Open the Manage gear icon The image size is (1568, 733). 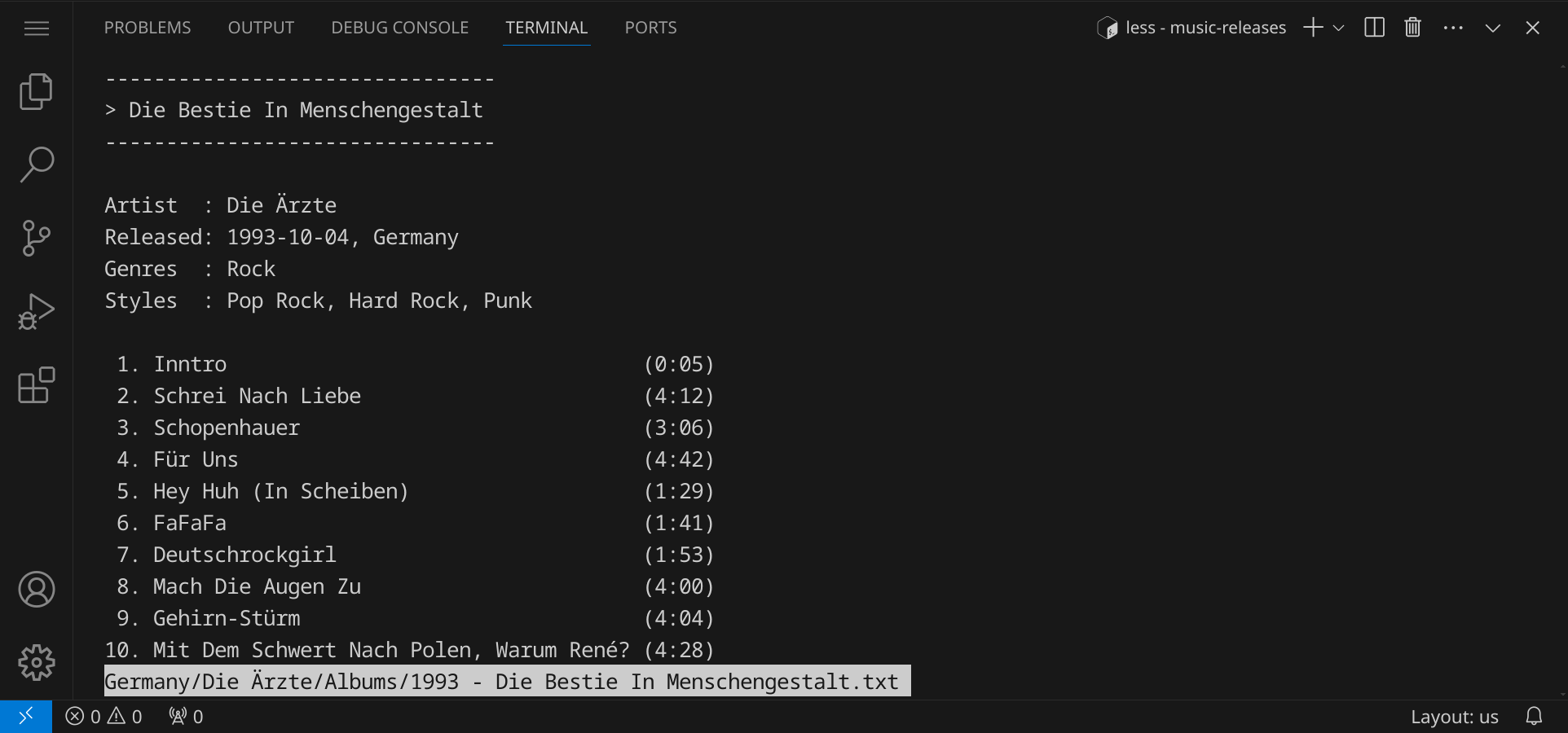(x=36, y=662)
